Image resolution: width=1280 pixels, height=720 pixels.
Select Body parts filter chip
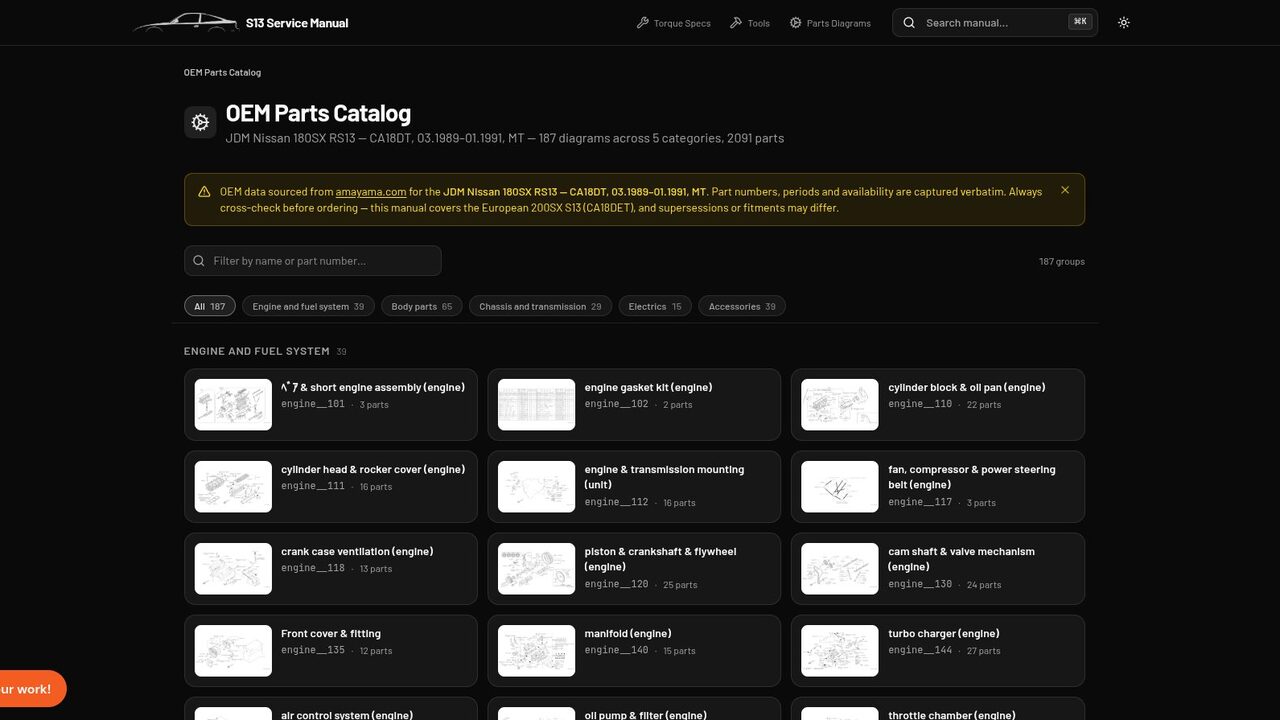point(422,306)
